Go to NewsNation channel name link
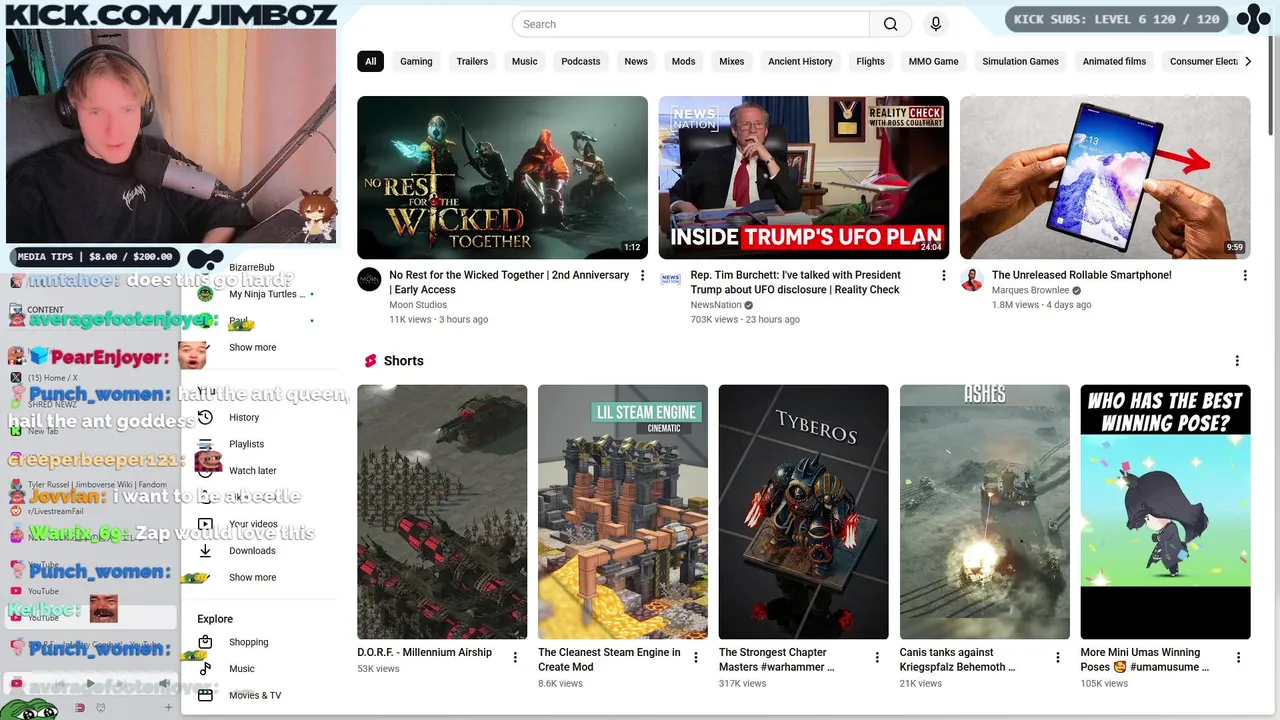Image resolution: width=1280 pixels, height=720 pixels. [716, 305]
